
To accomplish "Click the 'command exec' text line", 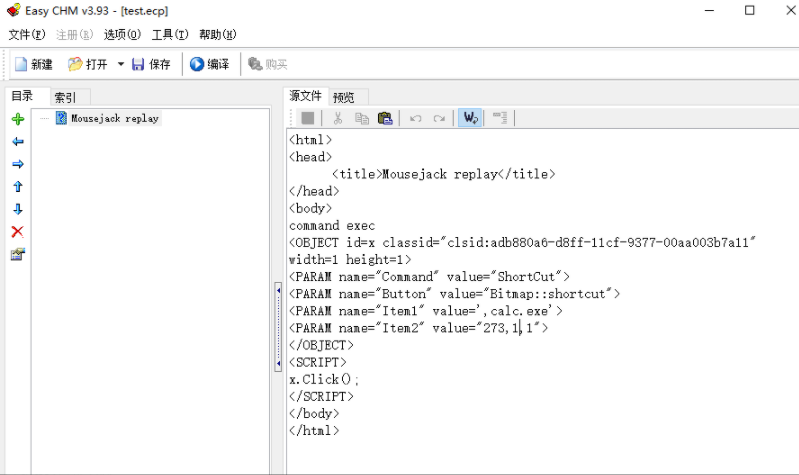I will tap(332, 225).
